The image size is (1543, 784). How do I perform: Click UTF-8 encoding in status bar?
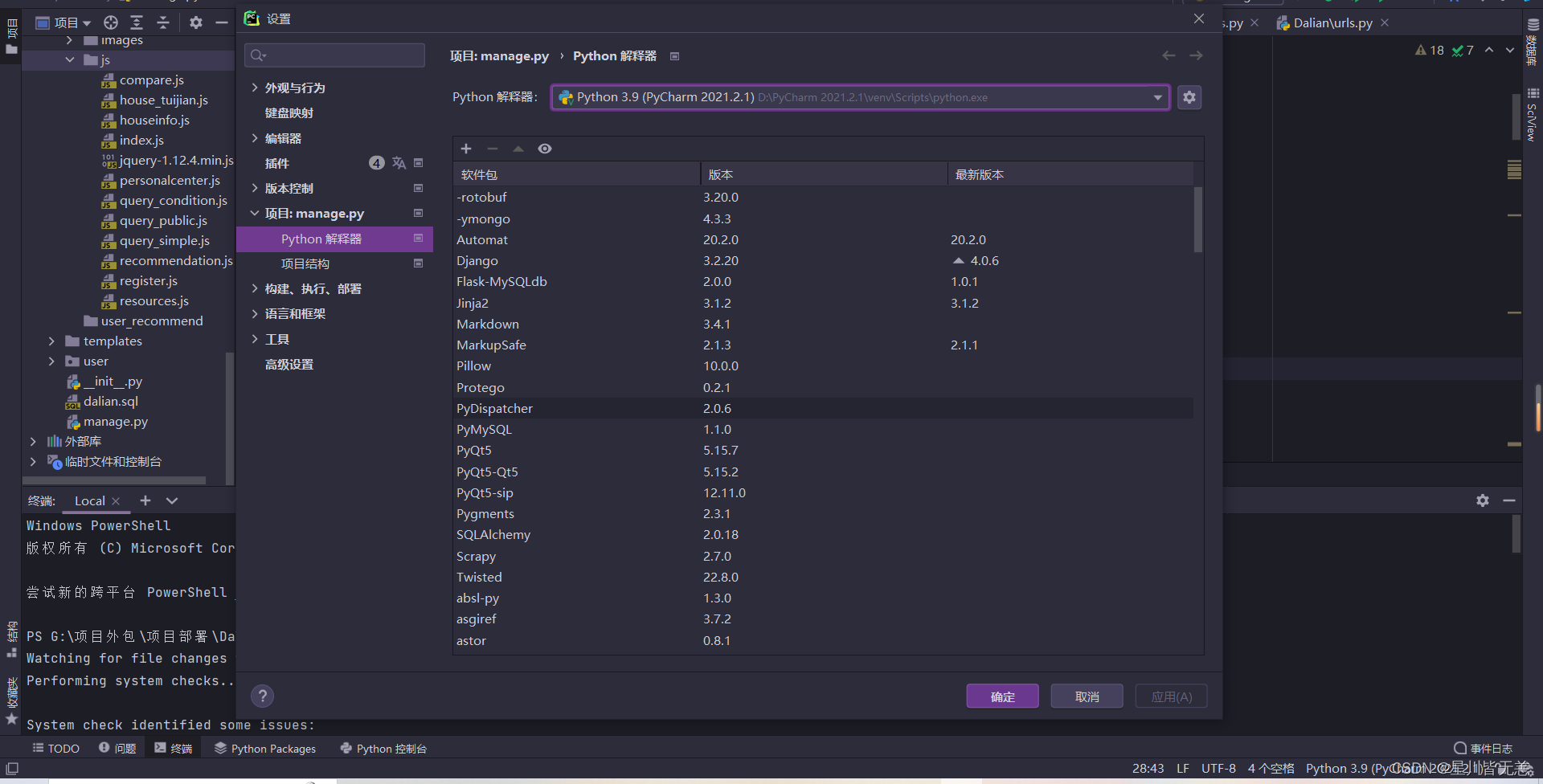[x=1218, y=769]
